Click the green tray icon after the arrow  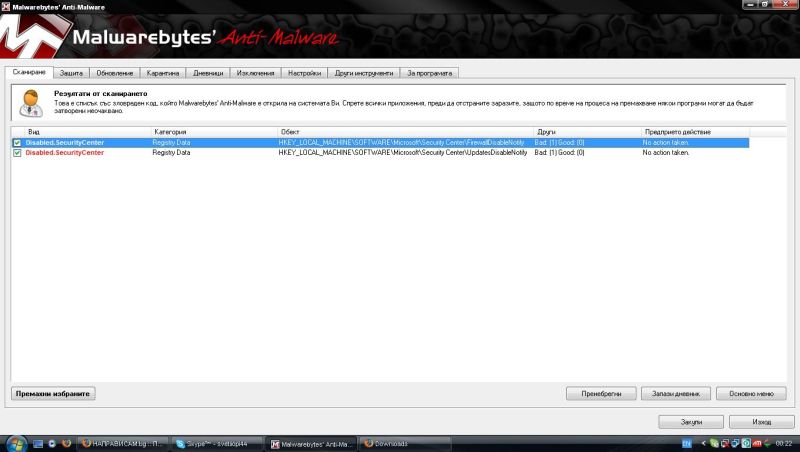(714, 443)
